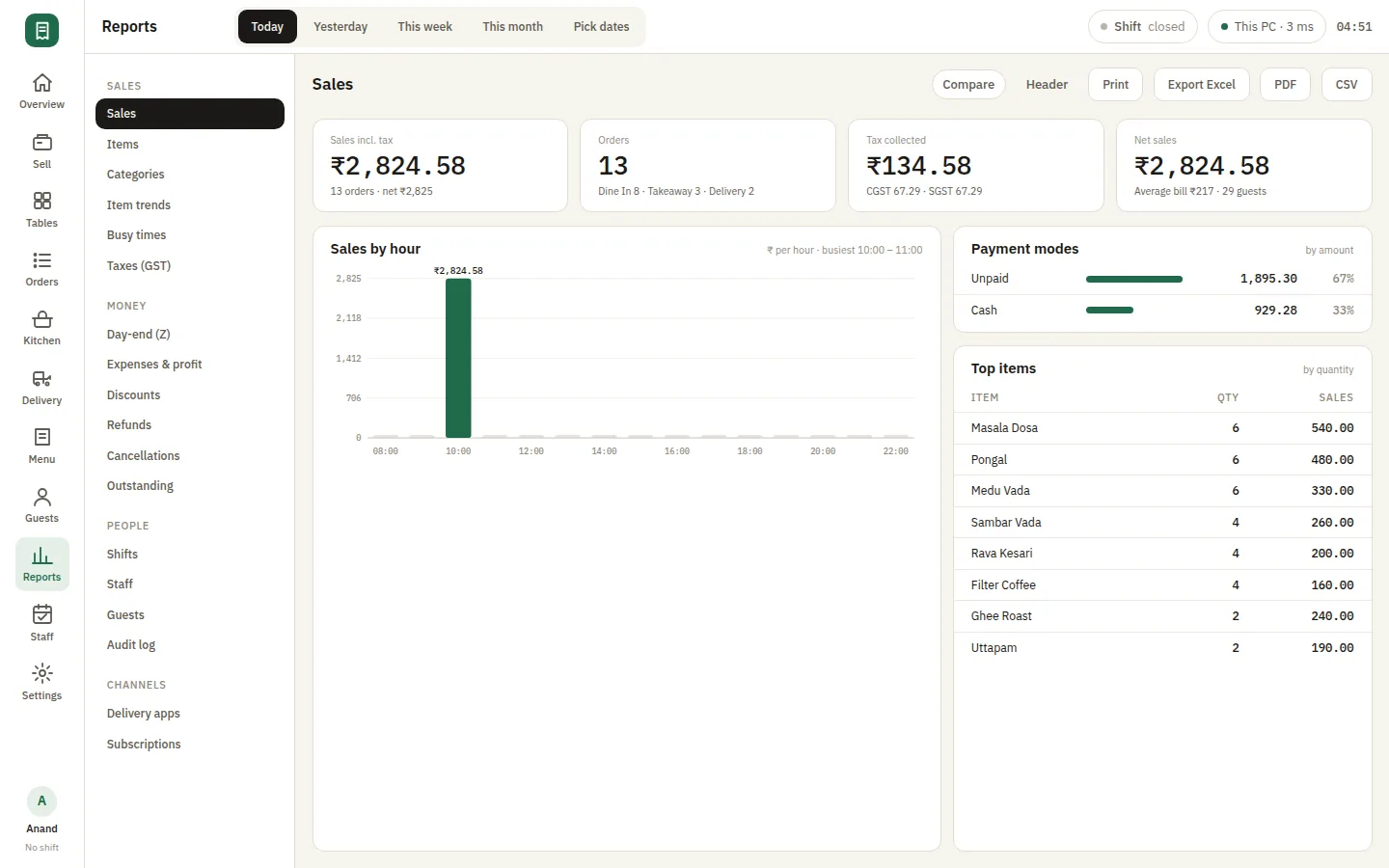Select the Today date tab
Viewport: 1389px width, 868px height.
pos(267,27)
